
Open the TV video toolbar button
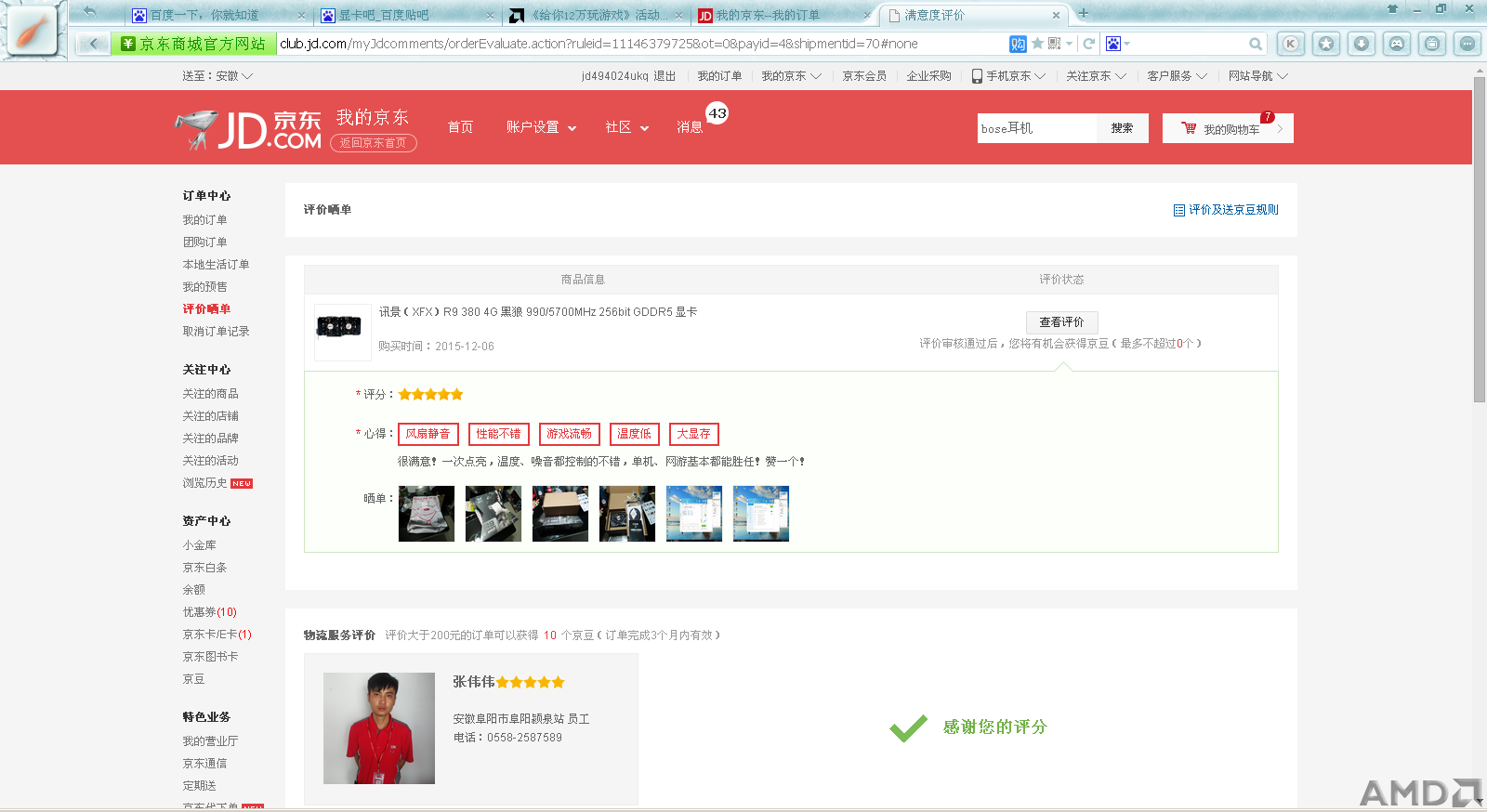(1432, 44)
